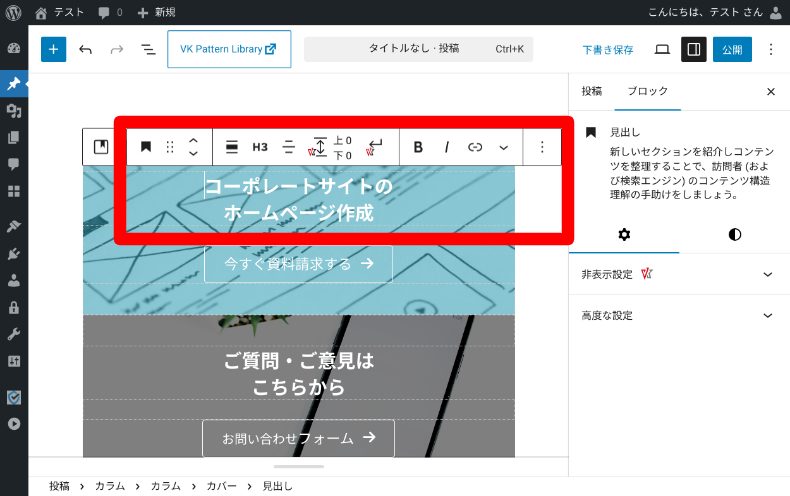Viewport: 790px width, 496px height.
Task: Open the device preview laptop icon
Action: pyautogui.click(x=662, y=49)
